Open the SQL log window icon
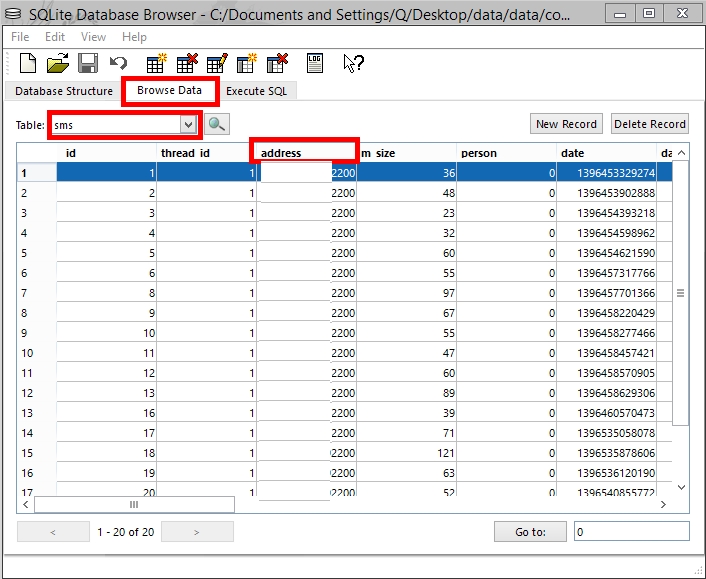The width and height of the screenshot is (706, 579). 315,63
